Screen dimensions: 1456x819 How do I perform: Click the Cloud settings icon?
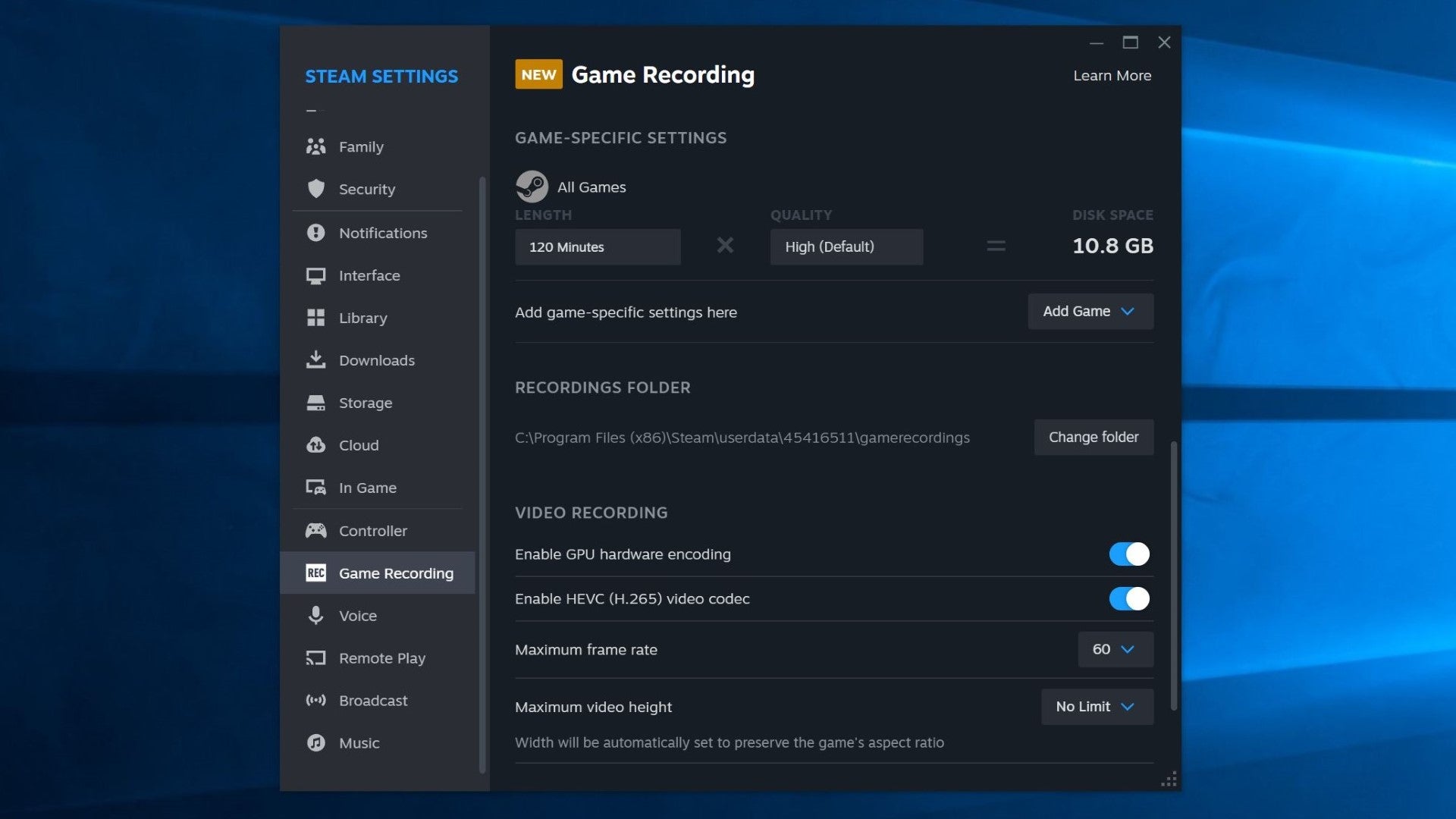[317, 445]
